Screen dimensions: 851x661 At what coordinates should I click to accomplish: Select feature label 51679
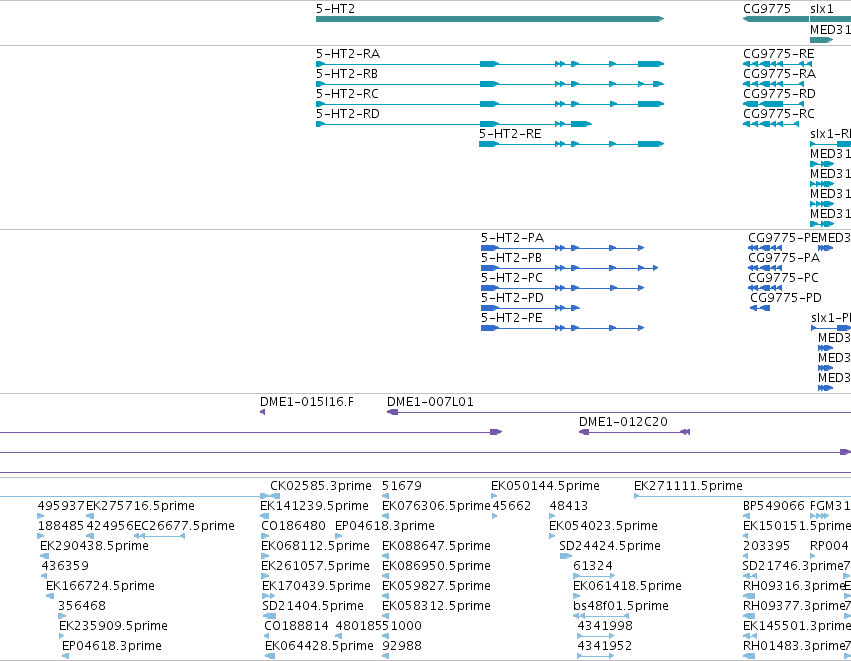coord(402,486)
